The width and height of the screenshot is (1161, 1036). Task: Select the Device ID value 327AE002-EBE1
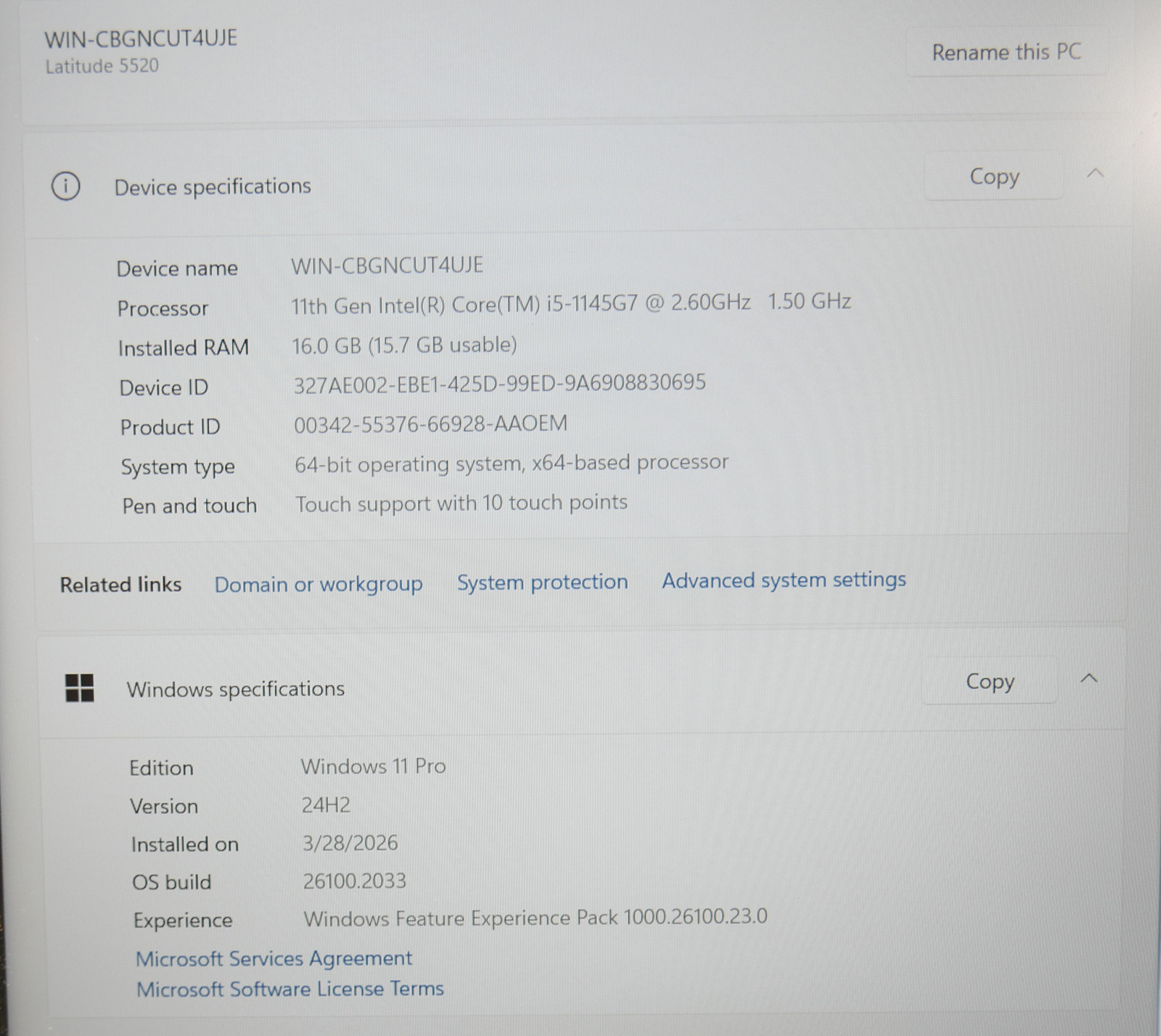click(499, 383)
